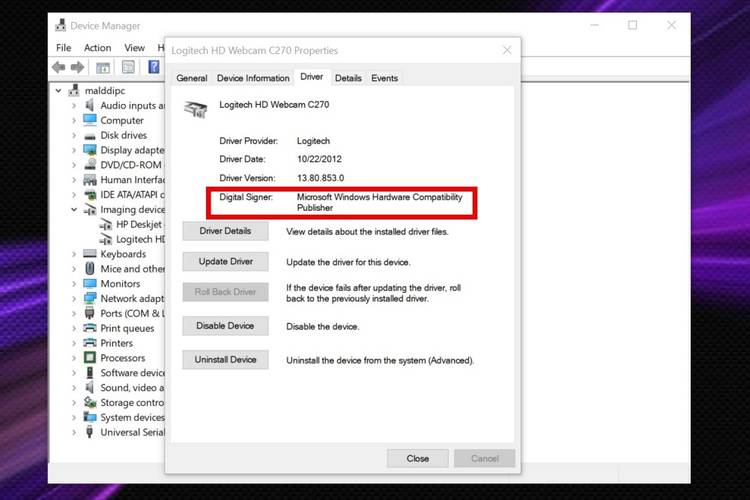The image size is (750, 500).
Task: Close the Logitech Properties dialog with X
Action: pos(507,50)
